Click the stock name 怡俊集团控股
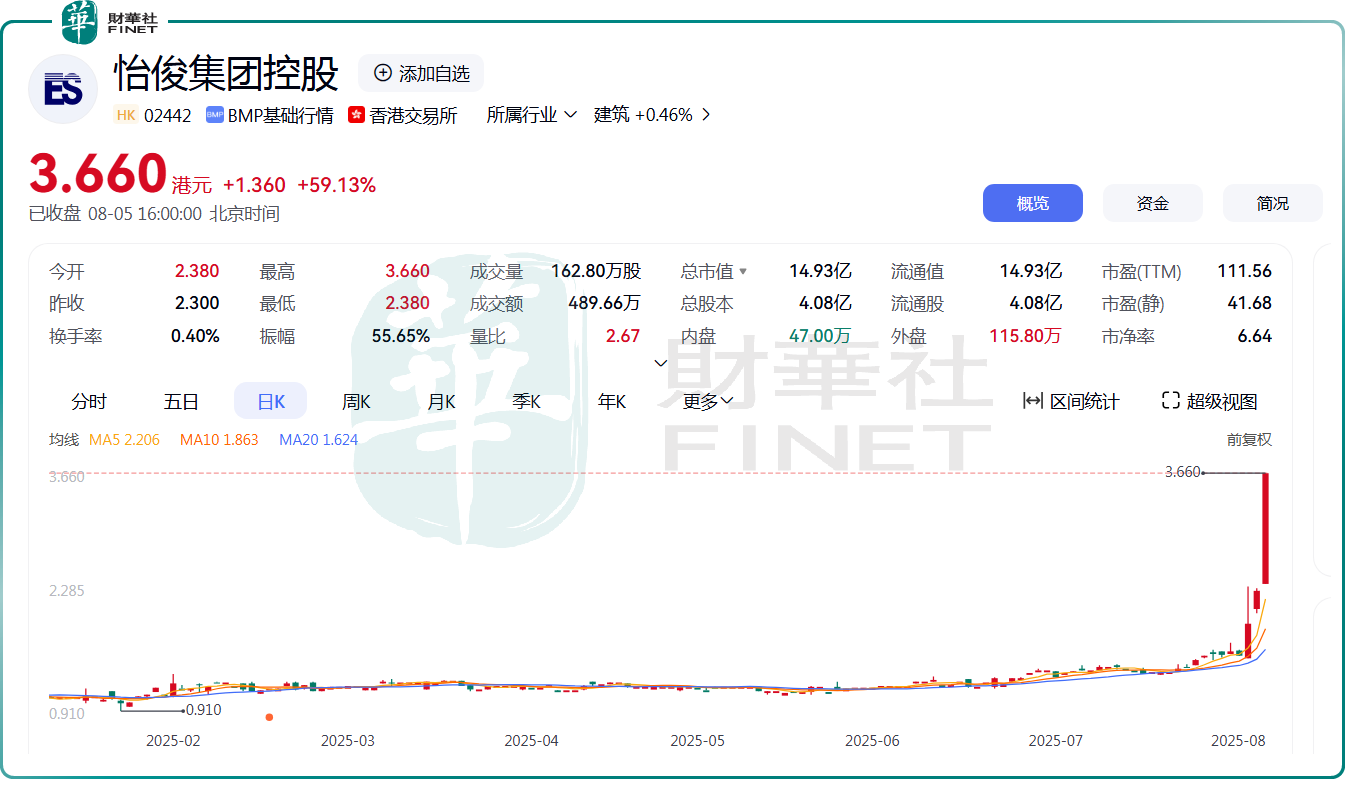1345x799 pixels. (x=227, y=73)
